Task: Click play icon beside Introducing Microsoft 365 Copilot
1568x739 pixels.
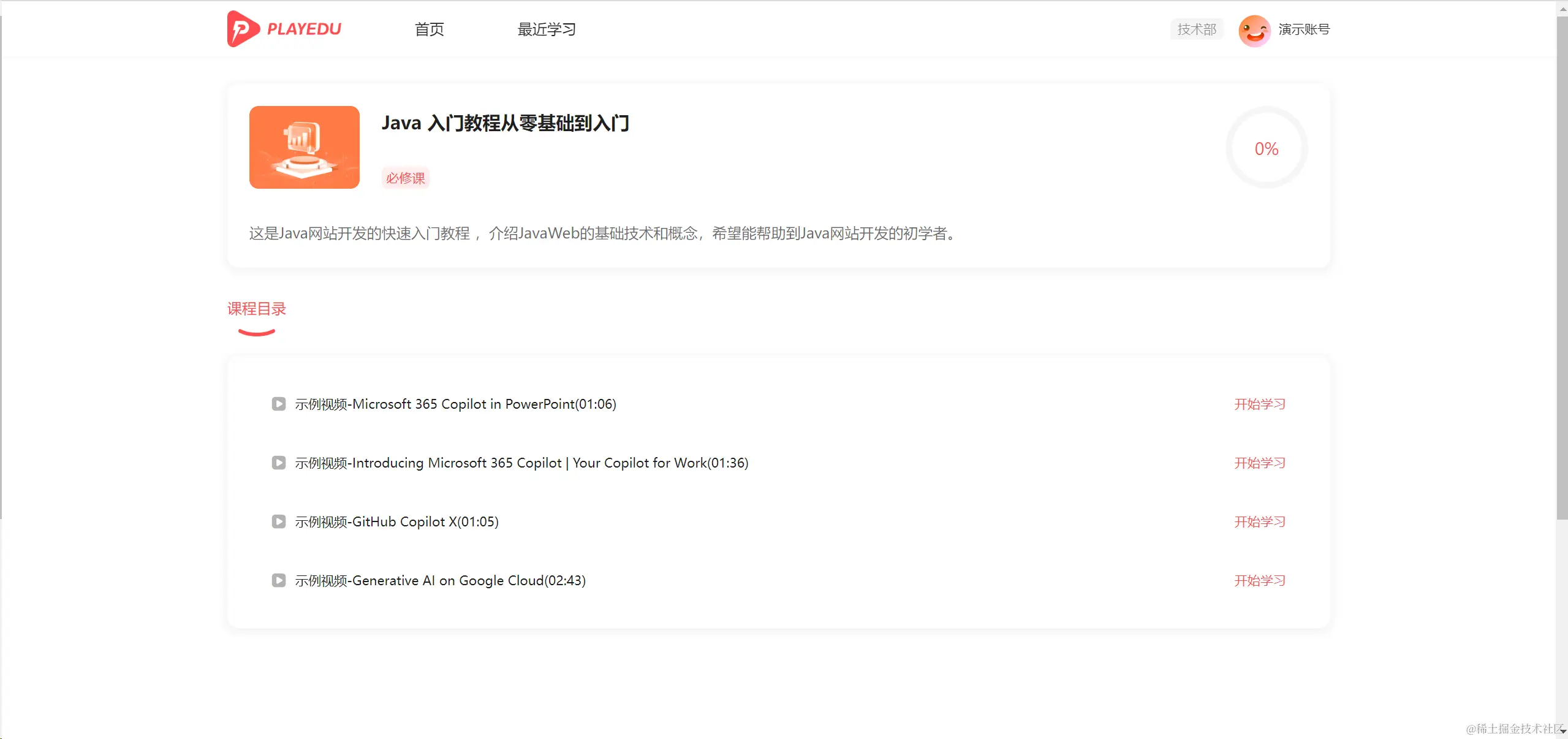Action: coord(279,463)
